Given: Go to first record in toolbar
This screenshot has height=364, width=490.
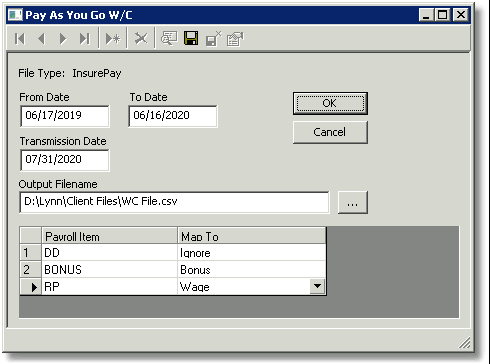Looking at the screenshot, I should tap(20, 39).
